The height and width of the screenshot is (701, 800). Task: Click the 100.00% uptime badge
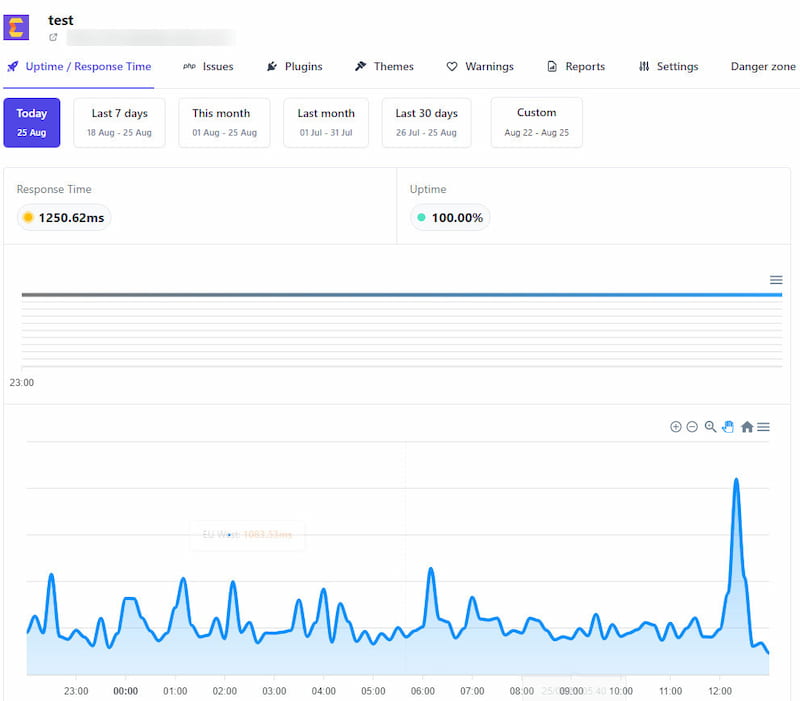click(x=451, y=218)
